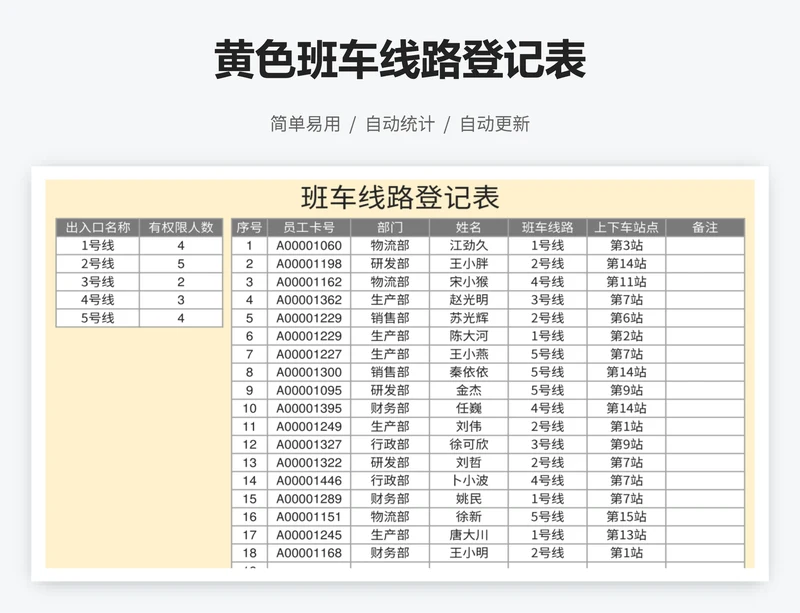The width and height of the screenshot is (800, 613).
Task: Select the 序号 column header
Action: click(249, 228)
